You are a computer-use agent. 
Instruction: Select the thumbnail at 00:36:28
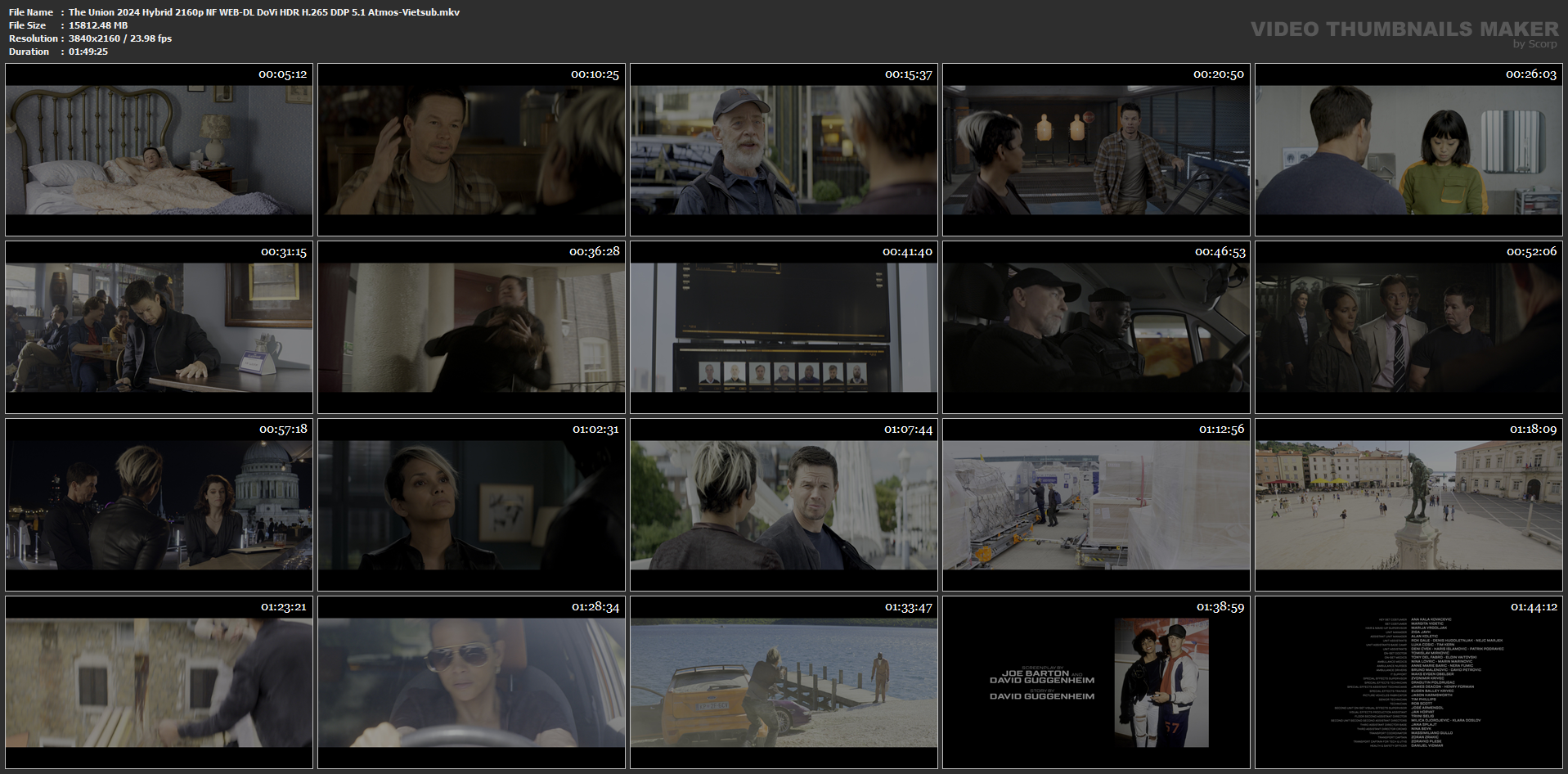click(471, 327)
